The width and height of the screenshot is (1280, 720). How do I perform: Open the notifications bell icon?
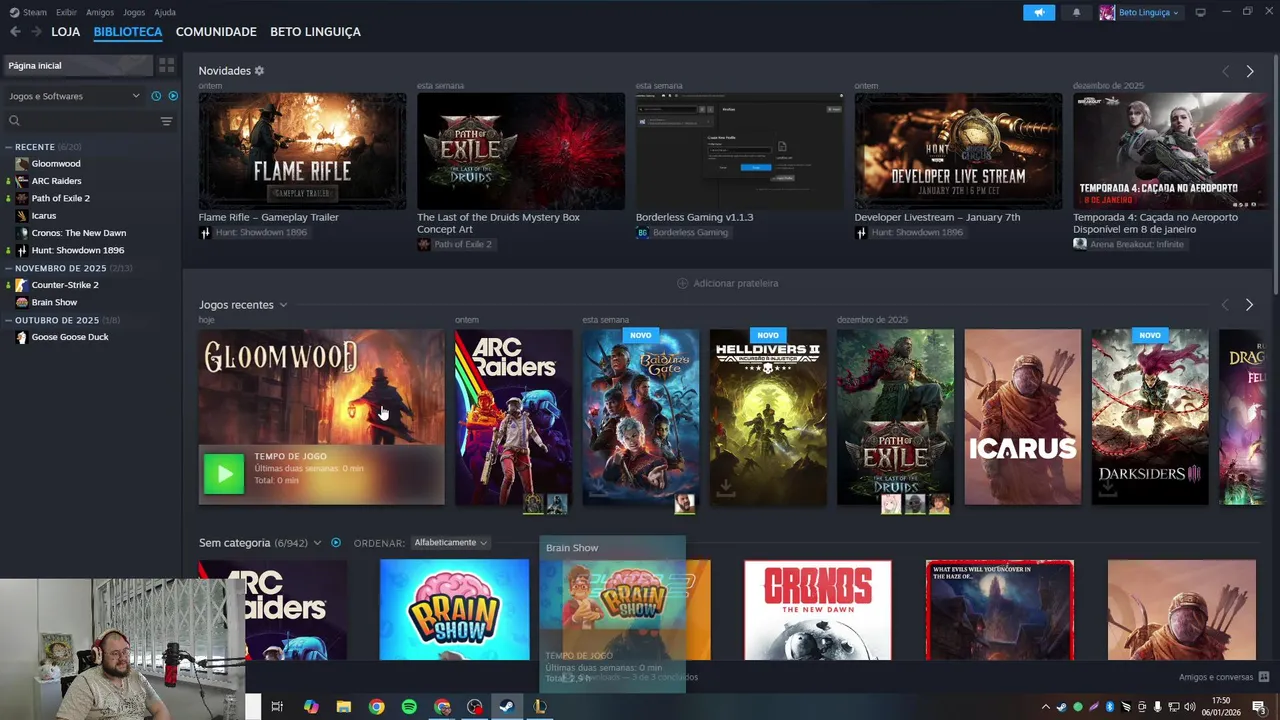pyautogui.click(x=1076, y=12)
